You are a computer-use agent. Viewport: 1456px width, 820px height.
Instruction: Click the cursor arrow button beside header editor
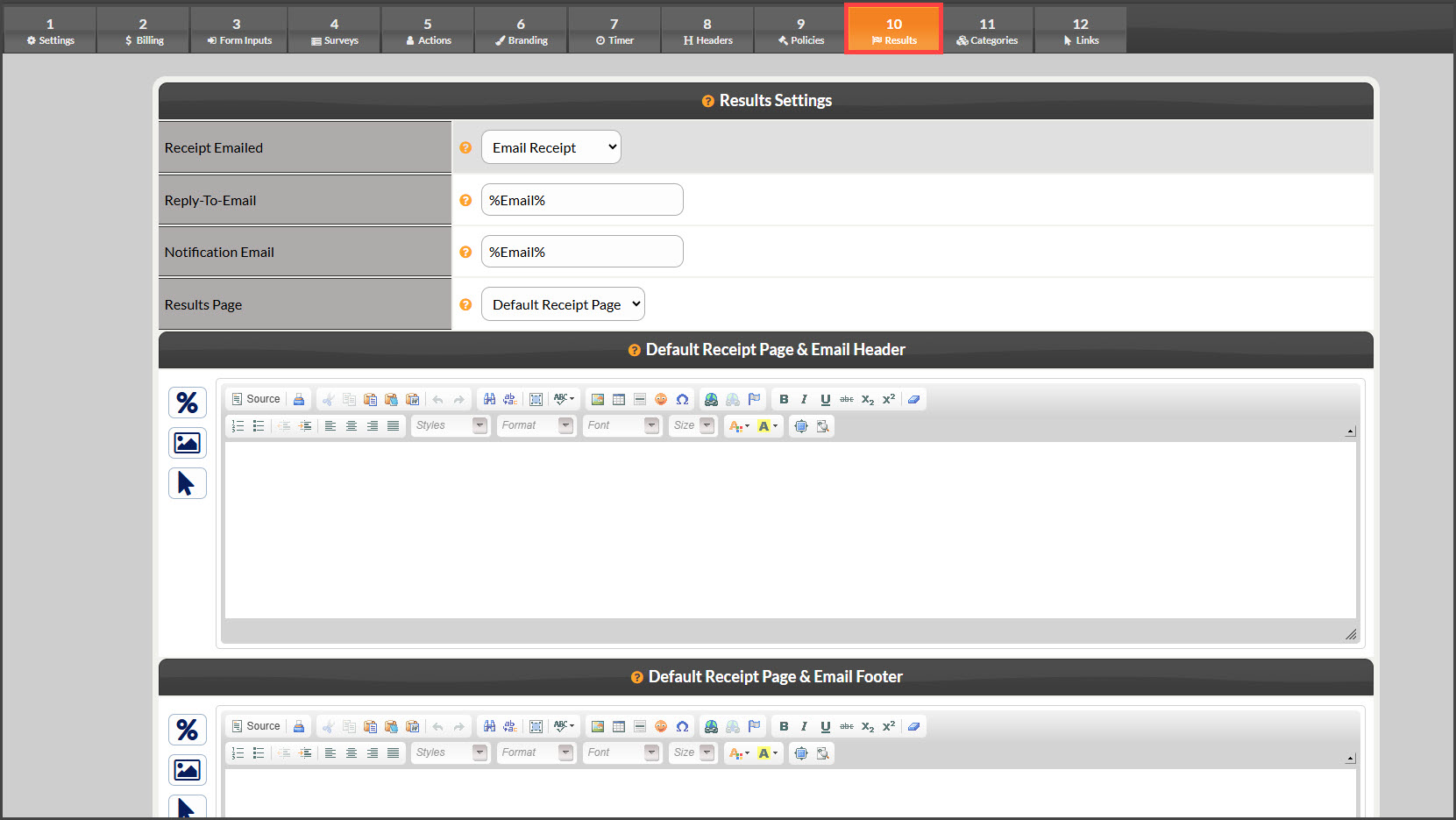click(x=188, y=483)
